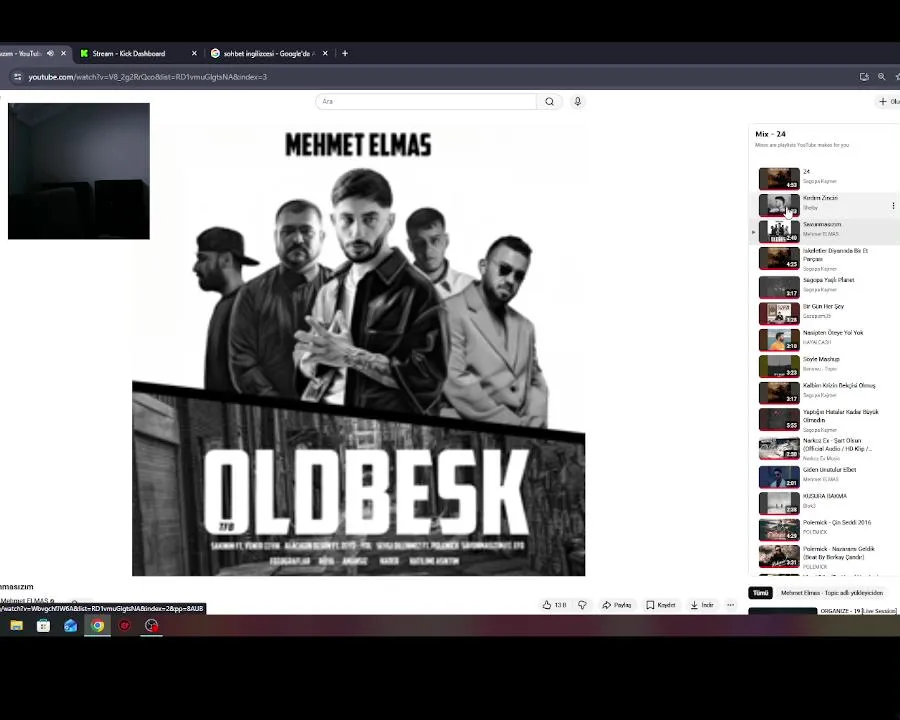Open options menu for Kırdım Zincirleri item

tap(893, 206)
